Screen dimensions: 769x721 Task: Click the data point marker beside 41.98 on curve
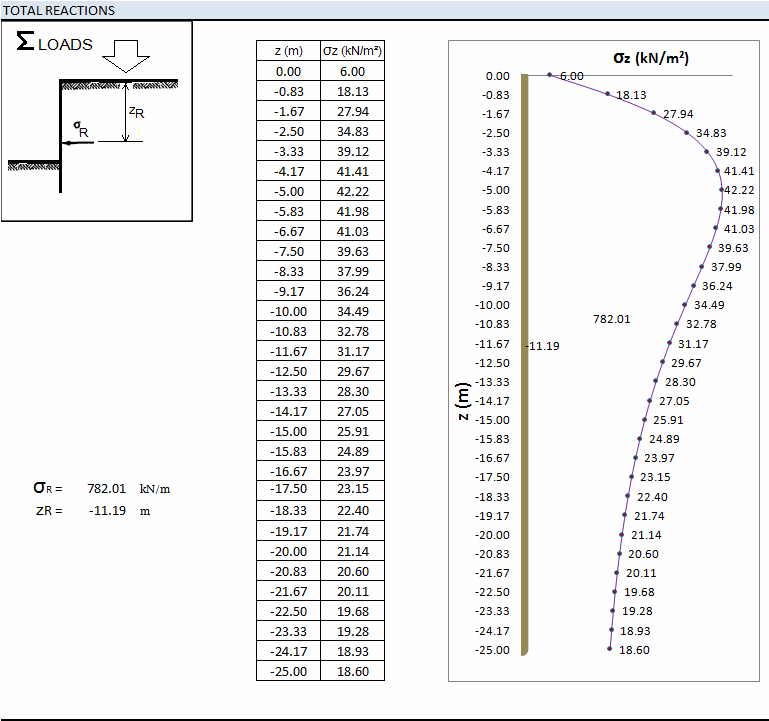[720, 209]
